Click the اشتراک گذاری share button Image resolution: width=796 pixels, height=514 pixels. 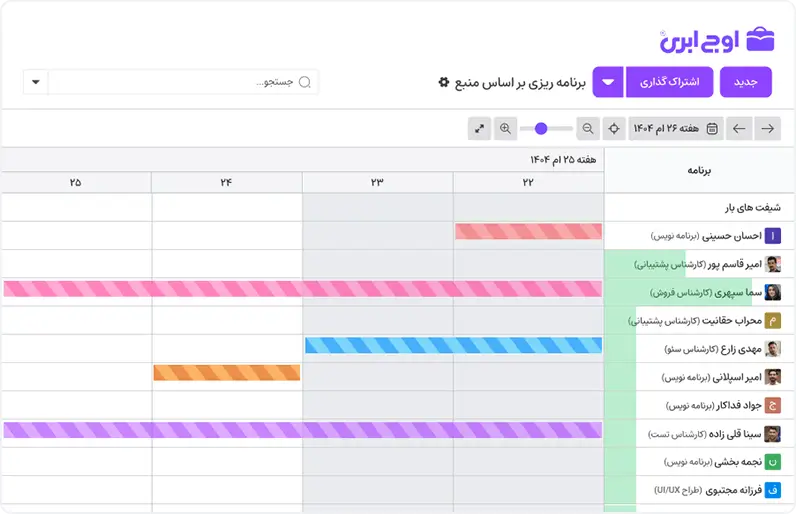tap(670, 82)
